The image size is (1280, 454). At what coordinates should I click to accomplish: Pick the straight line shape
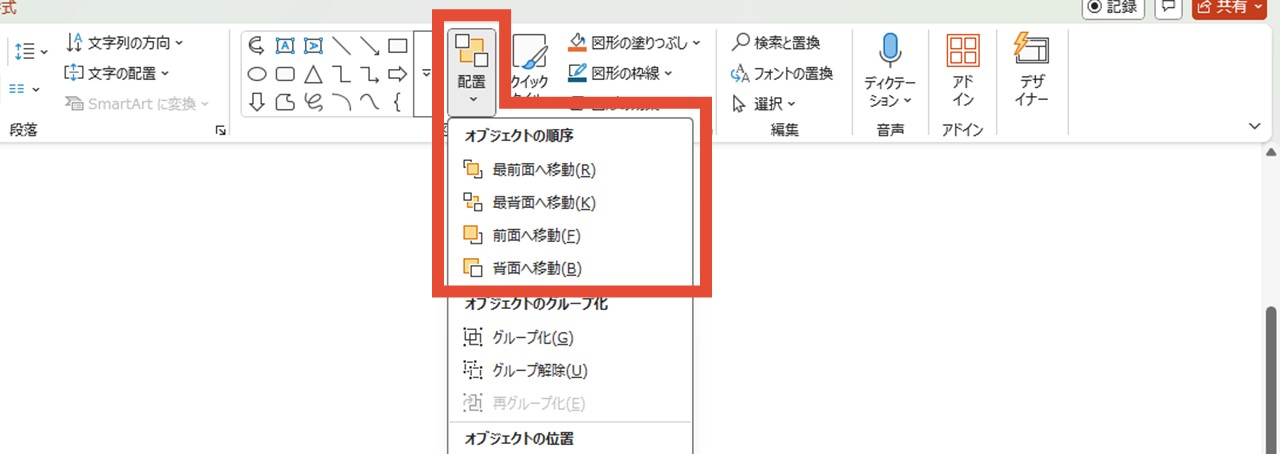click(341, 45)
